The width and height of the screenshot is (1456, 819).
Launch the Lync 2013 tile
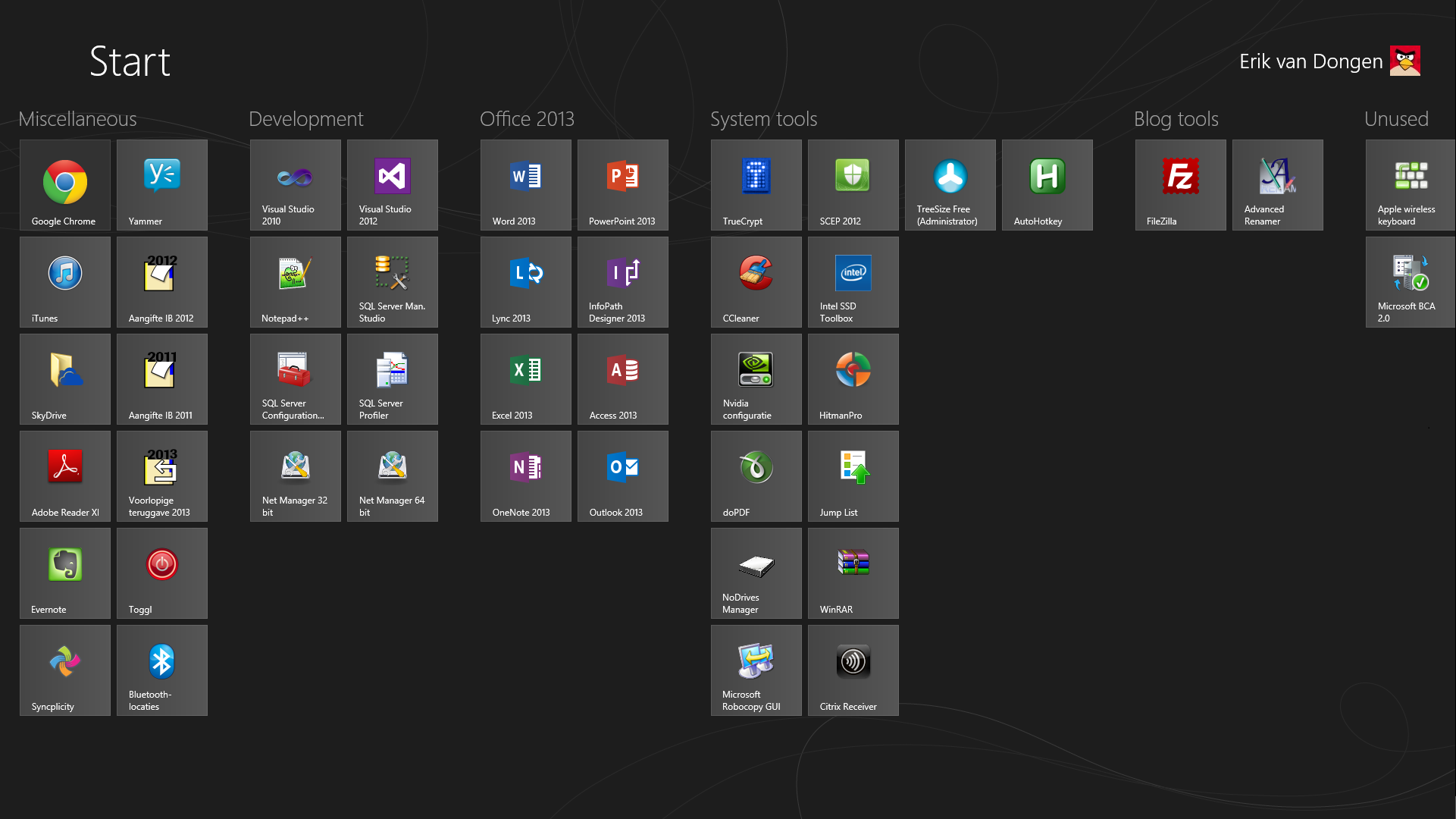pos(526,282)
